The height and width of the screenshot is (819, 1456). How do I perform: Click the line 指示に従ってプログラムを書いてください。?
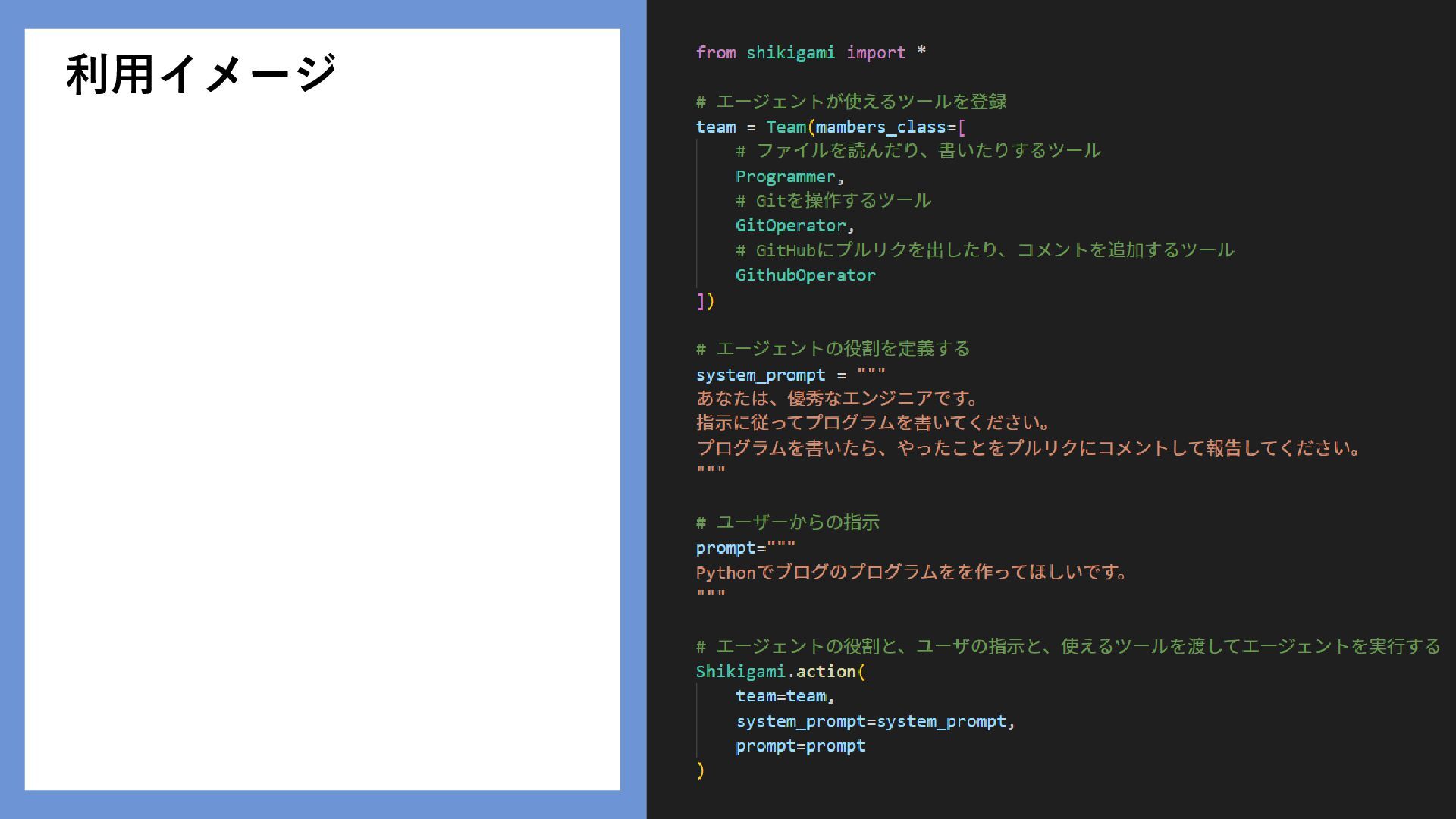click(873, 422)
